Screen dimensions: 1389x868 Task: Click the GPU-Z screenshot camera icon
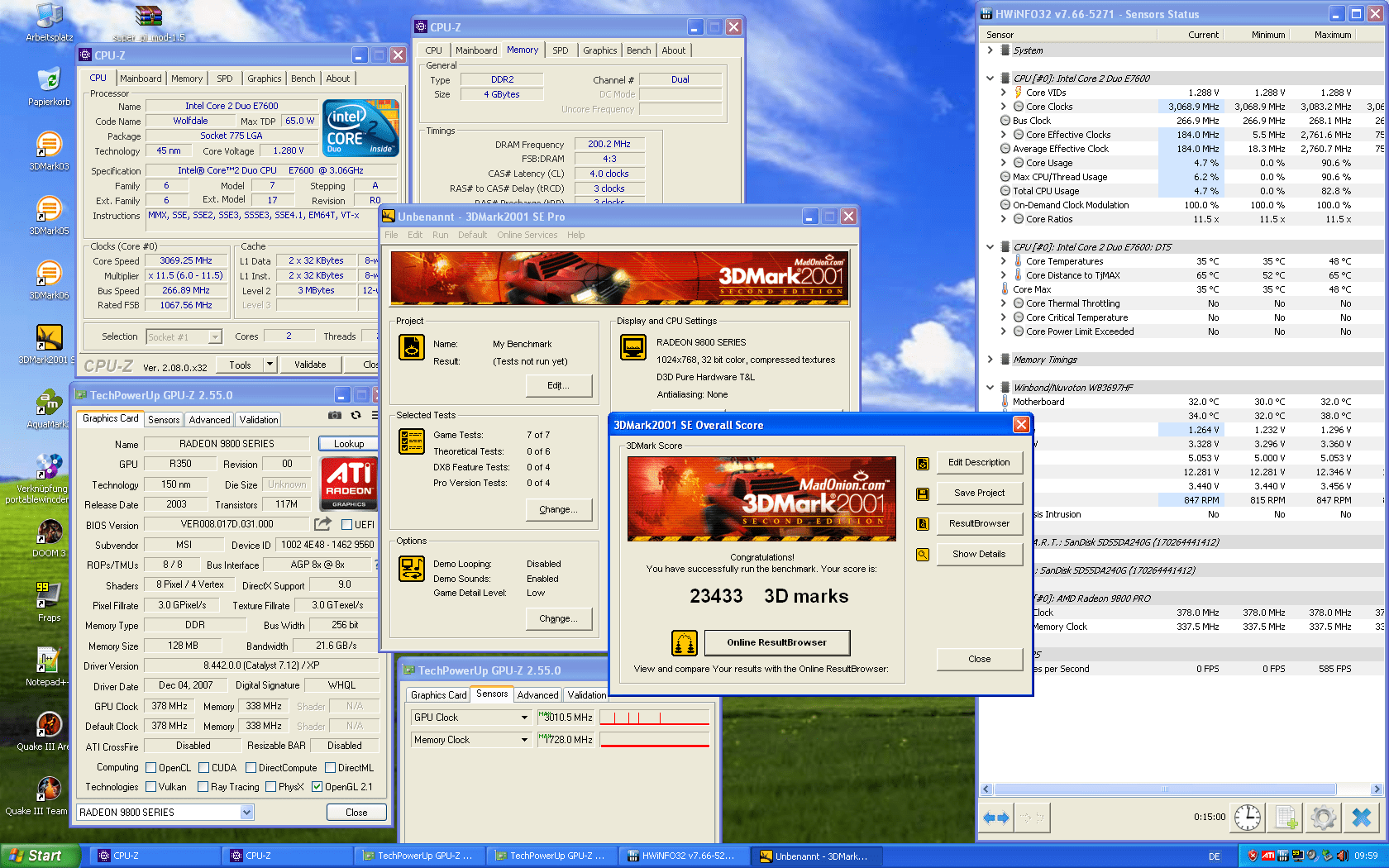(x=335, y=415)
